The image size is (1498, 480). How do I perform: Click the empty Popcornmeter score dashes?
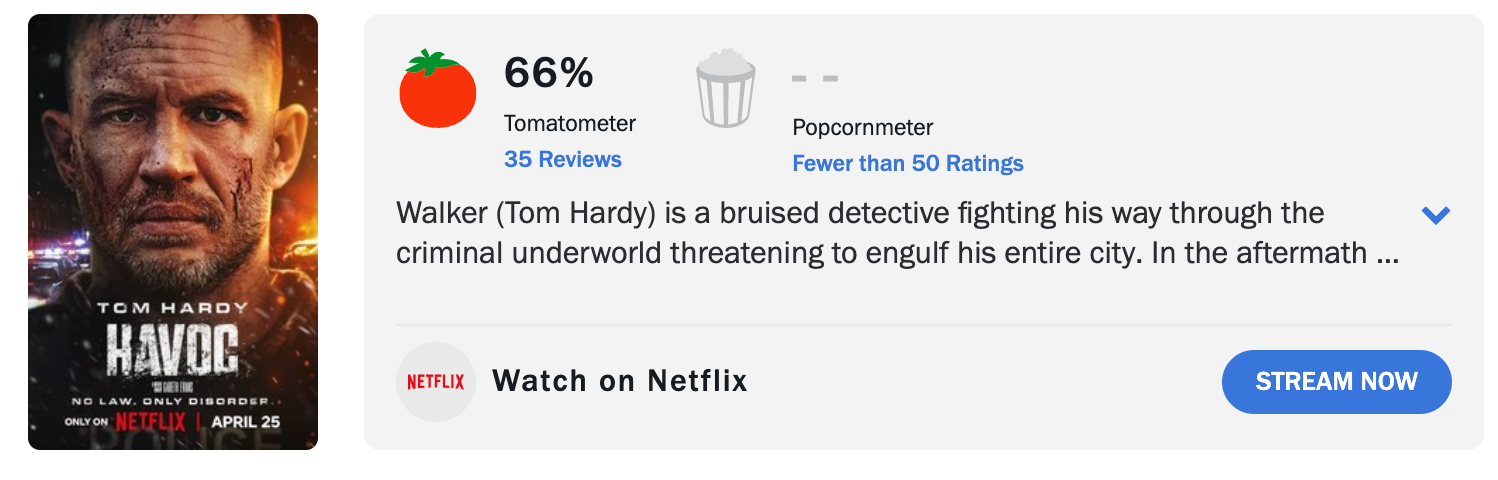pyautogui.click(x=815, y=77)
